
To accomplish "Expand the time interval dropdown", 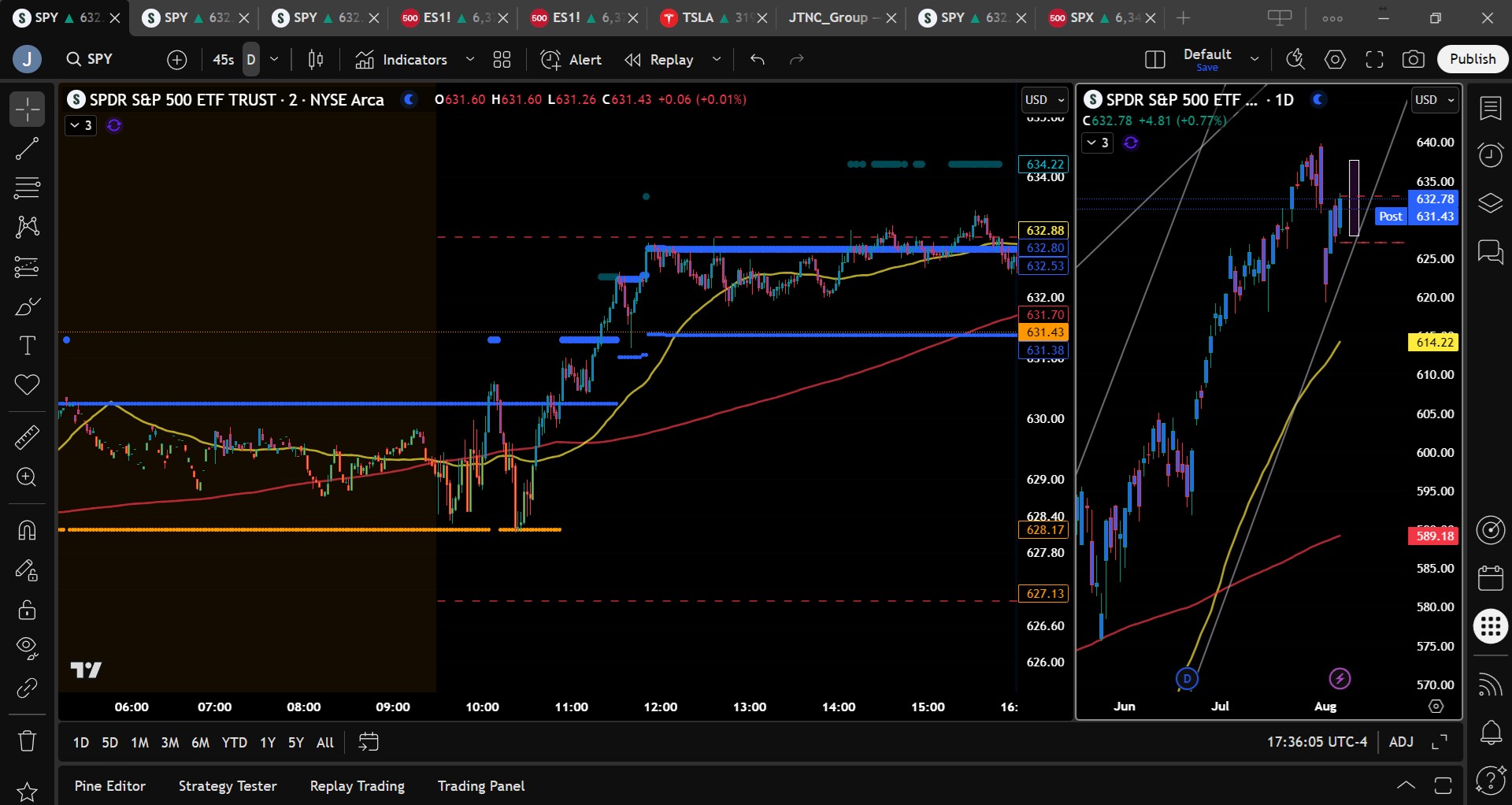I will pyautogui.click(x=274, y=59).
